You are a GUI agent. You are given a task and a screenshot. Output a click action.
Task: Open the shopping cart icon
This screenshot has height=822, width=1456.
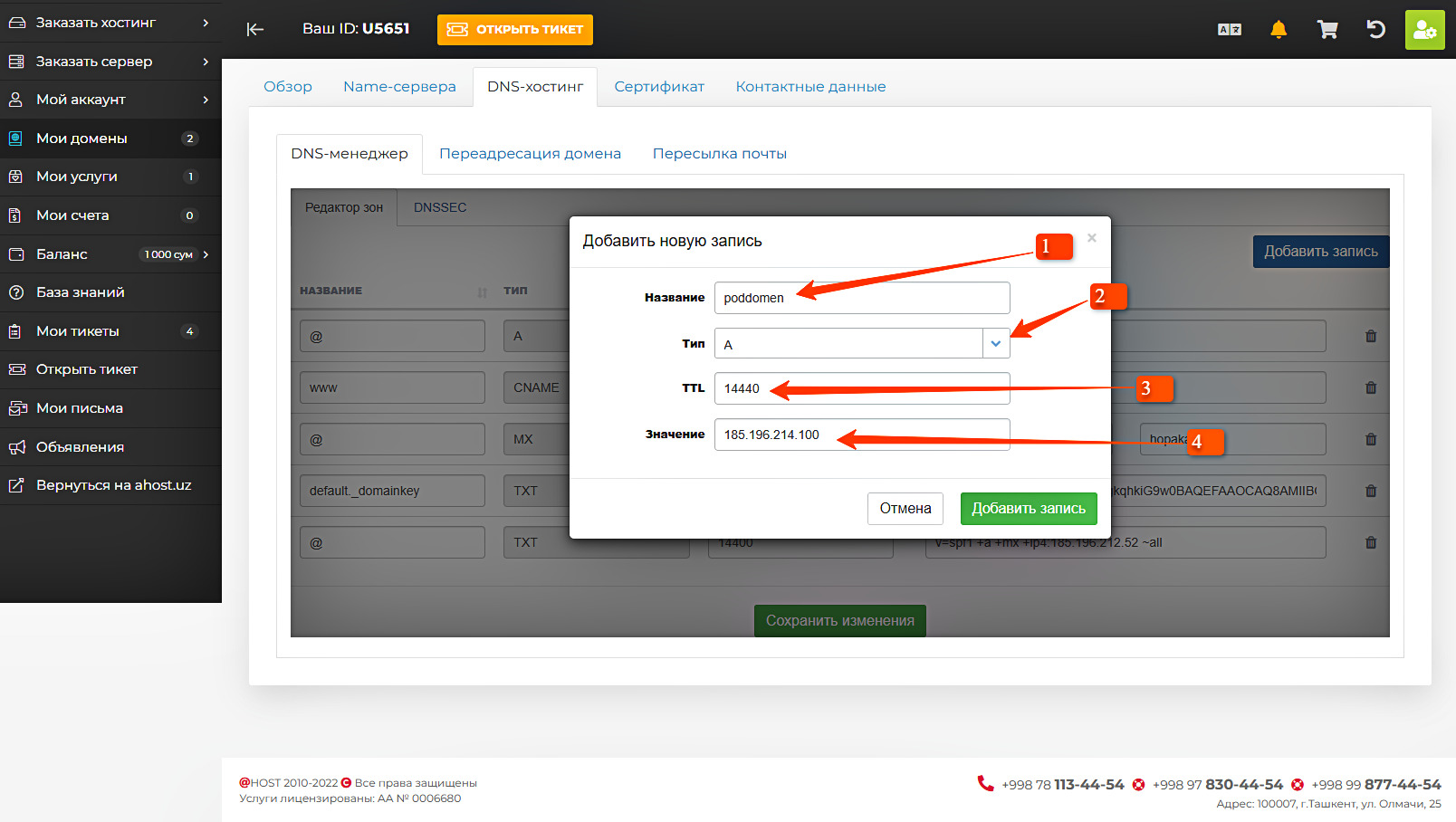[x=1327, y=30]
